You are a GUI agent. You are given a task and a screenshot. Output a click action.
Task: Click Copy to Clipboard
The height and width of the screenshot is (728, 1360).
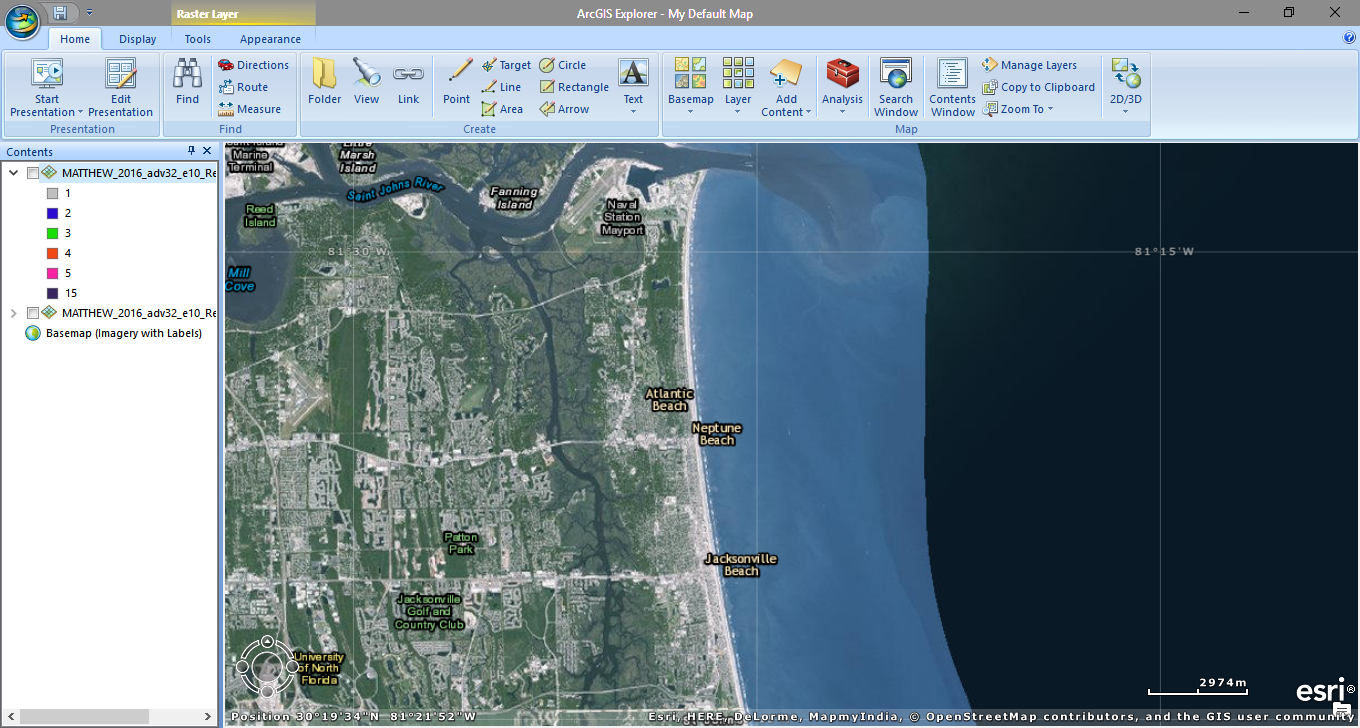1039,87
